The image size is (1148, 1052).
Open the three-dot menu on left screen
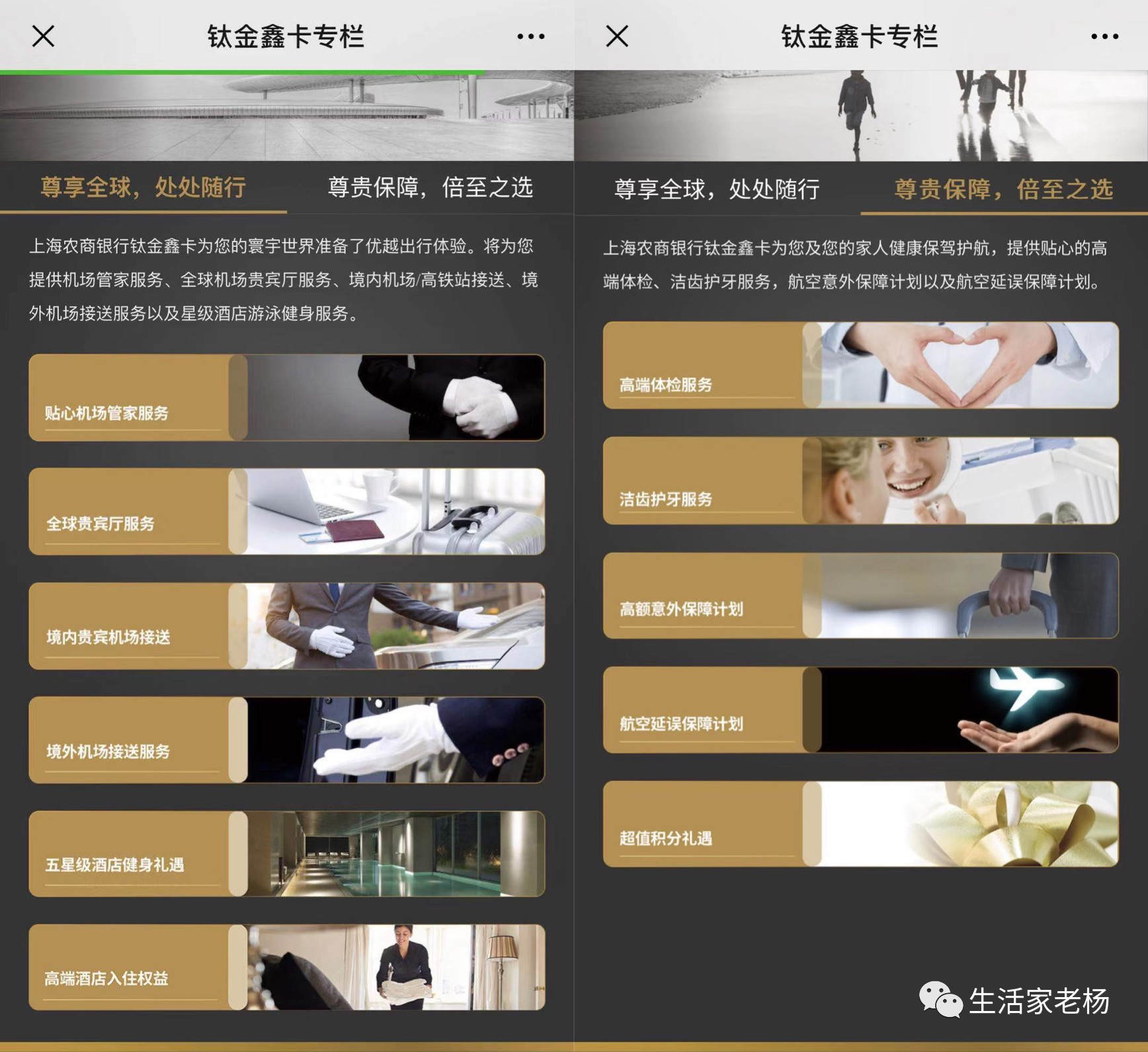(x=530, y=36)
